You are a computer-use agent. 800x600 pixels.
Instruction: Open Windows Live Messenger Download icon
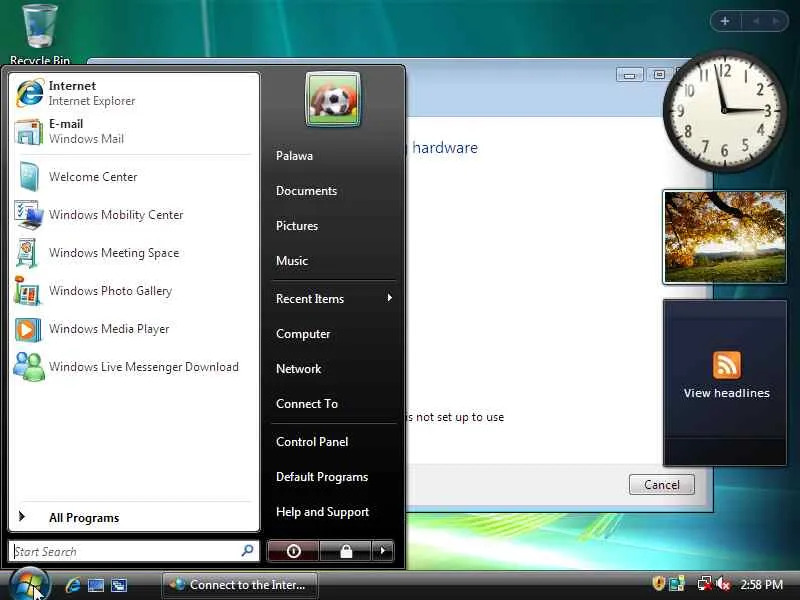pos(29,367)
